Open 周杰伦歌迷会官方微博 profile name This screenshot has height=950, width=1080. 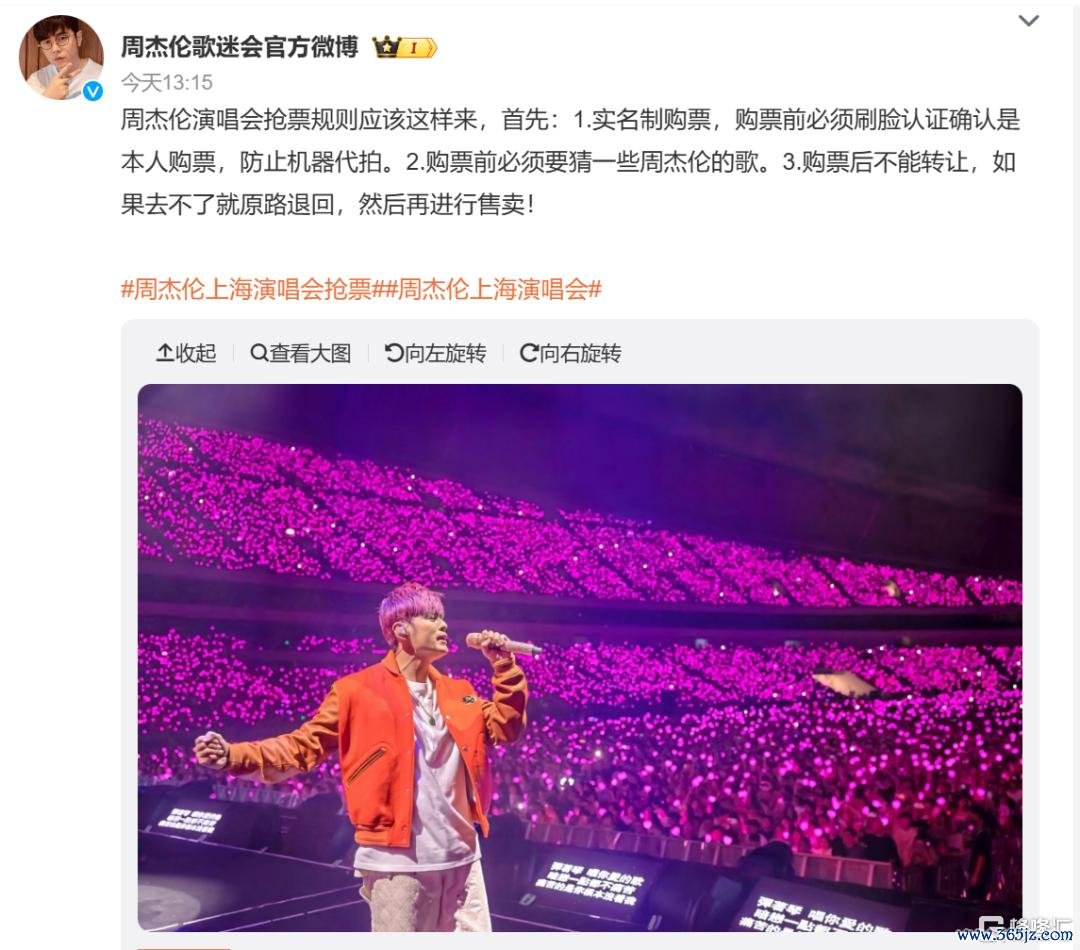click(x=240, y=47)
